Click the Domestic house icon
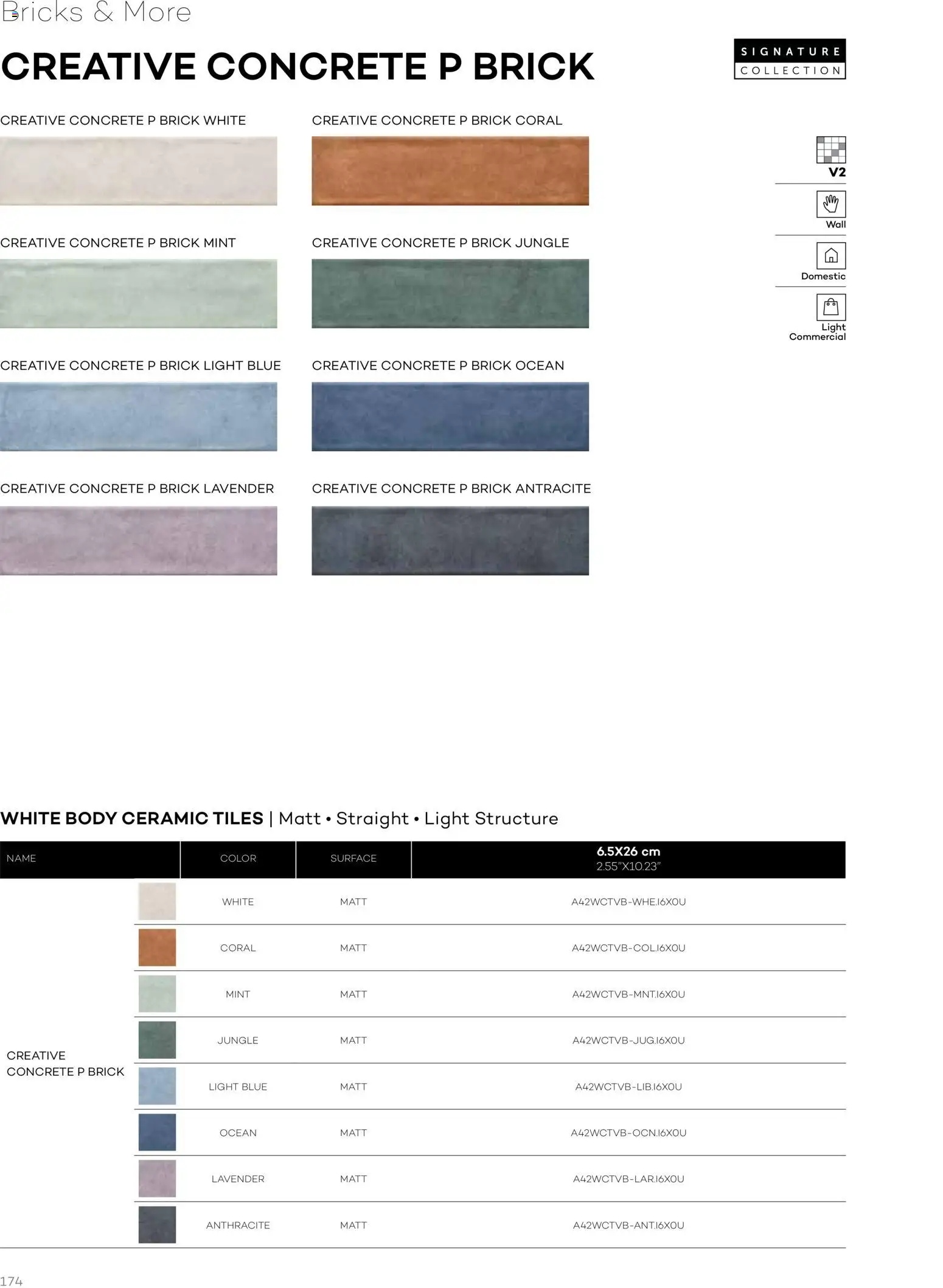Image resolution: width=943 pixels, height=1288 pixels. 830,256
